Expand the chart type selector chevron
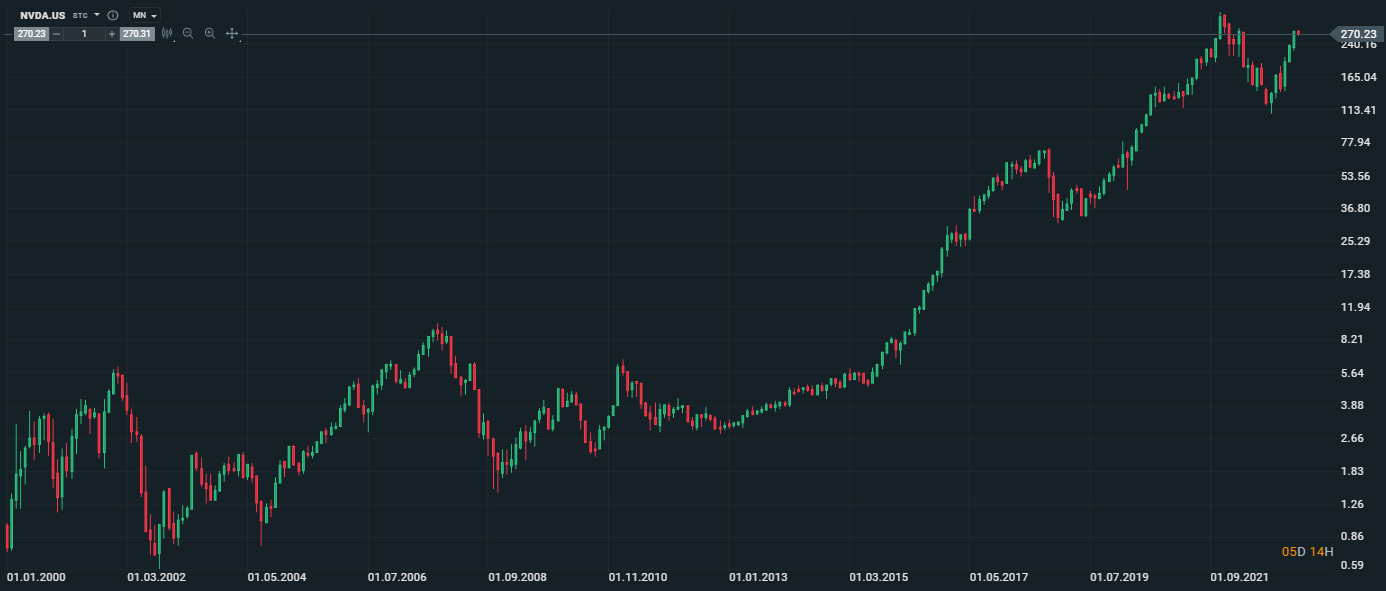 click(95, 15)
